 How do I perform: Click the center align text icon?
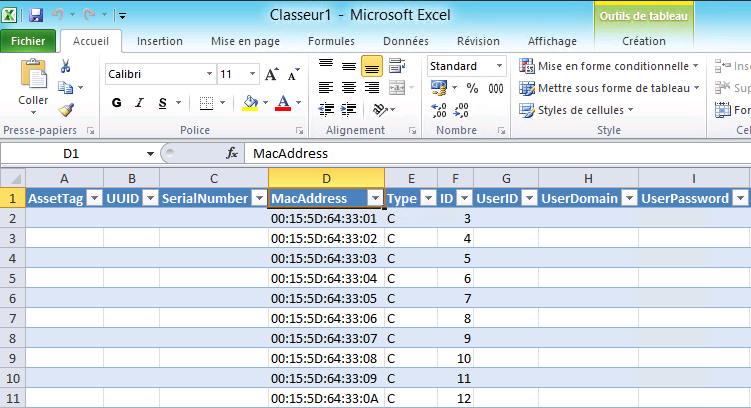[x=348, y=88]
